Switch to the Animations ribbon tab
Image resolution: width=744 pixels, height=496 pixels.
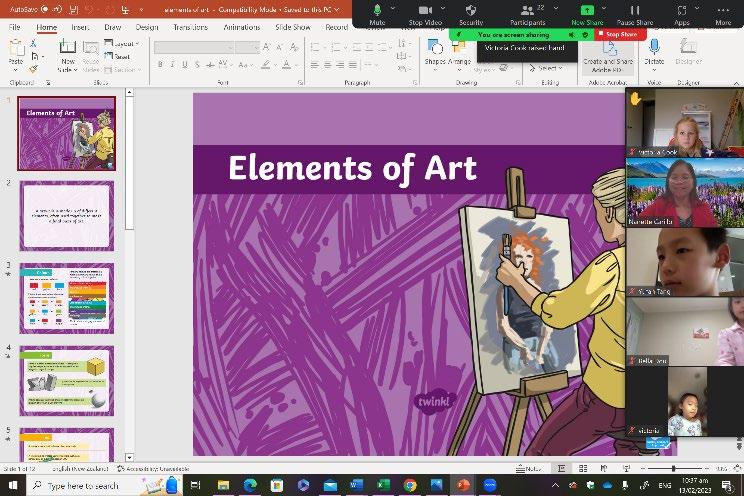click(242, 27)
